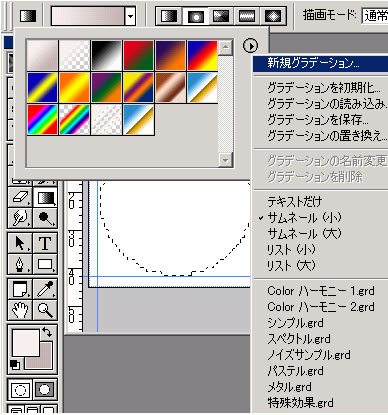Pick the blue-red-yellow gradient swatch
Screen dimensions: 388x415
(202, 55)
